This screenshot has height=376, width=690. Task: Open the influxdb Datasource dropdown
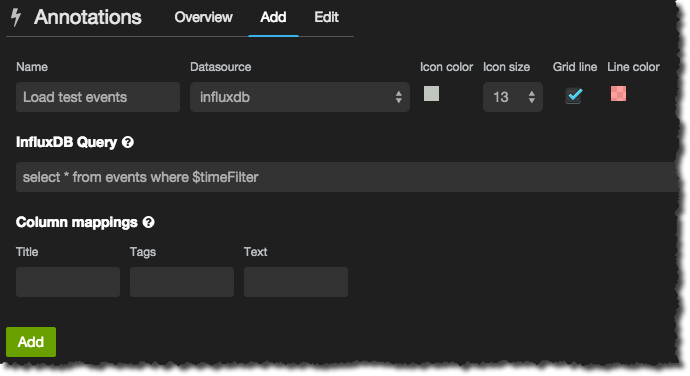300,97
